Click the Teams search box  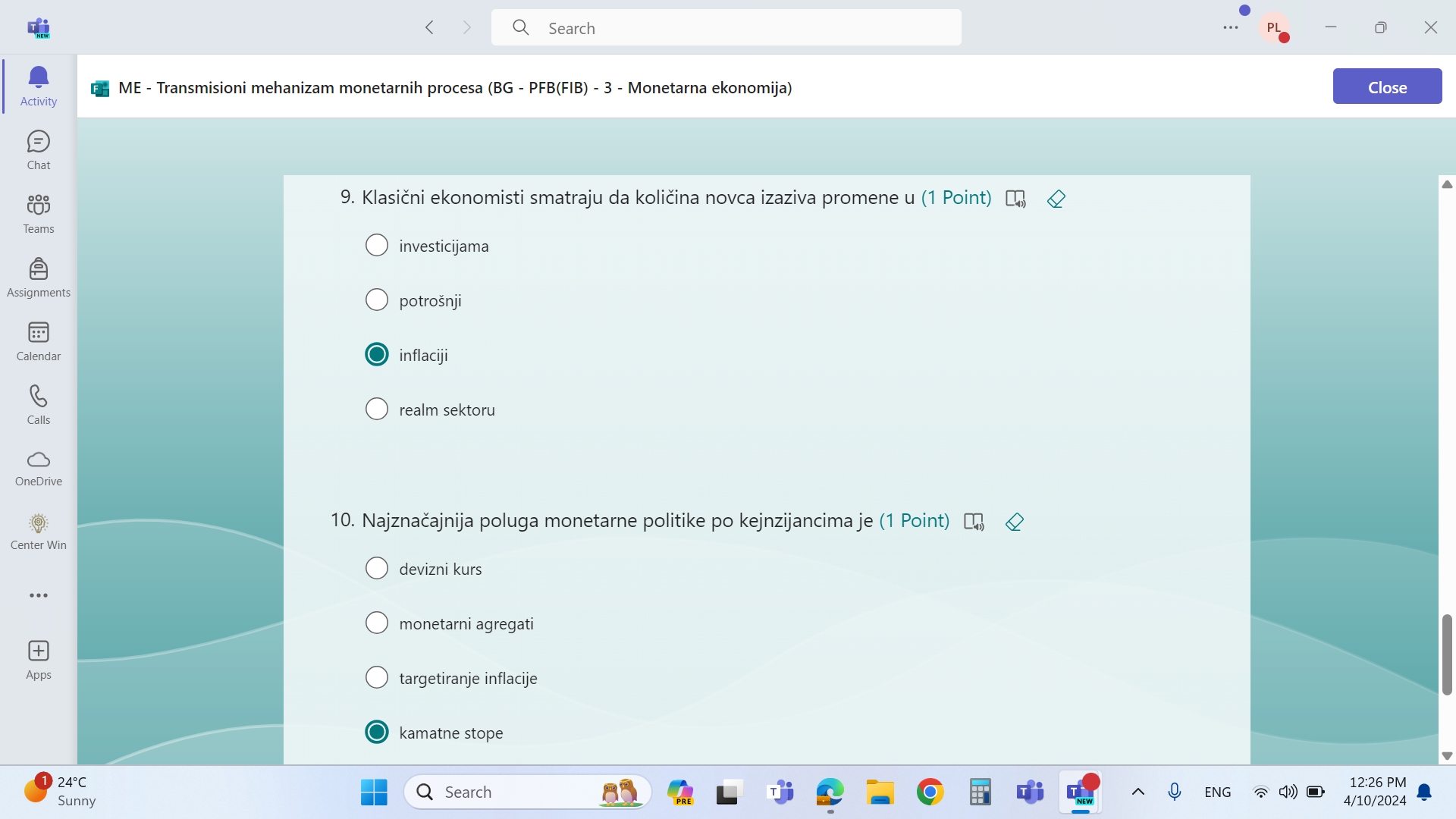point(726,28)
